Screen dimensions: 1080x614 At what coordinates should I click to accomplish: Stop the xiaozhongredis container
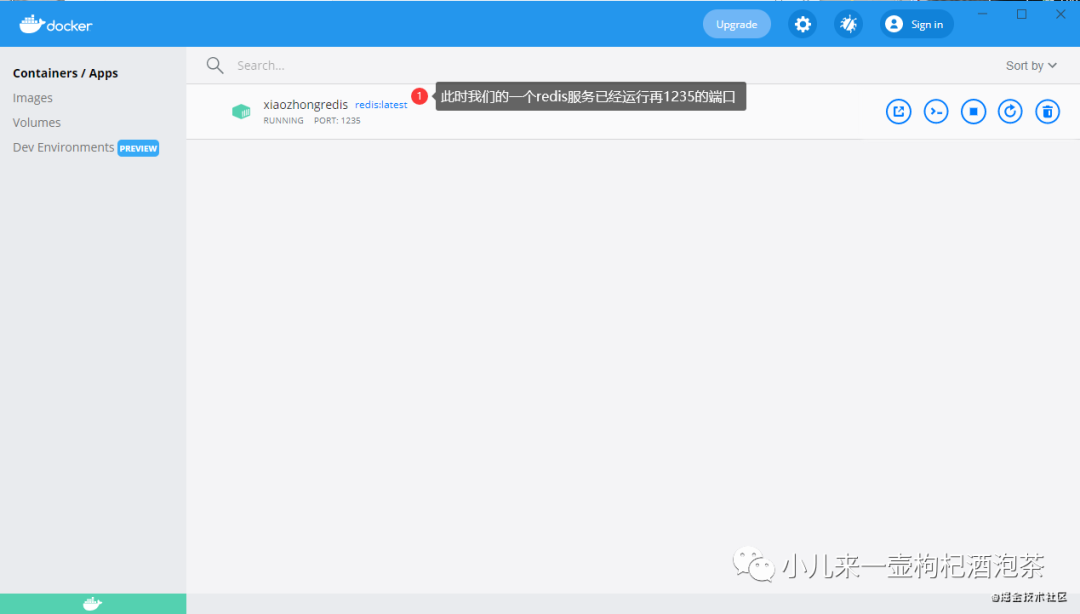tap(973, 112)
